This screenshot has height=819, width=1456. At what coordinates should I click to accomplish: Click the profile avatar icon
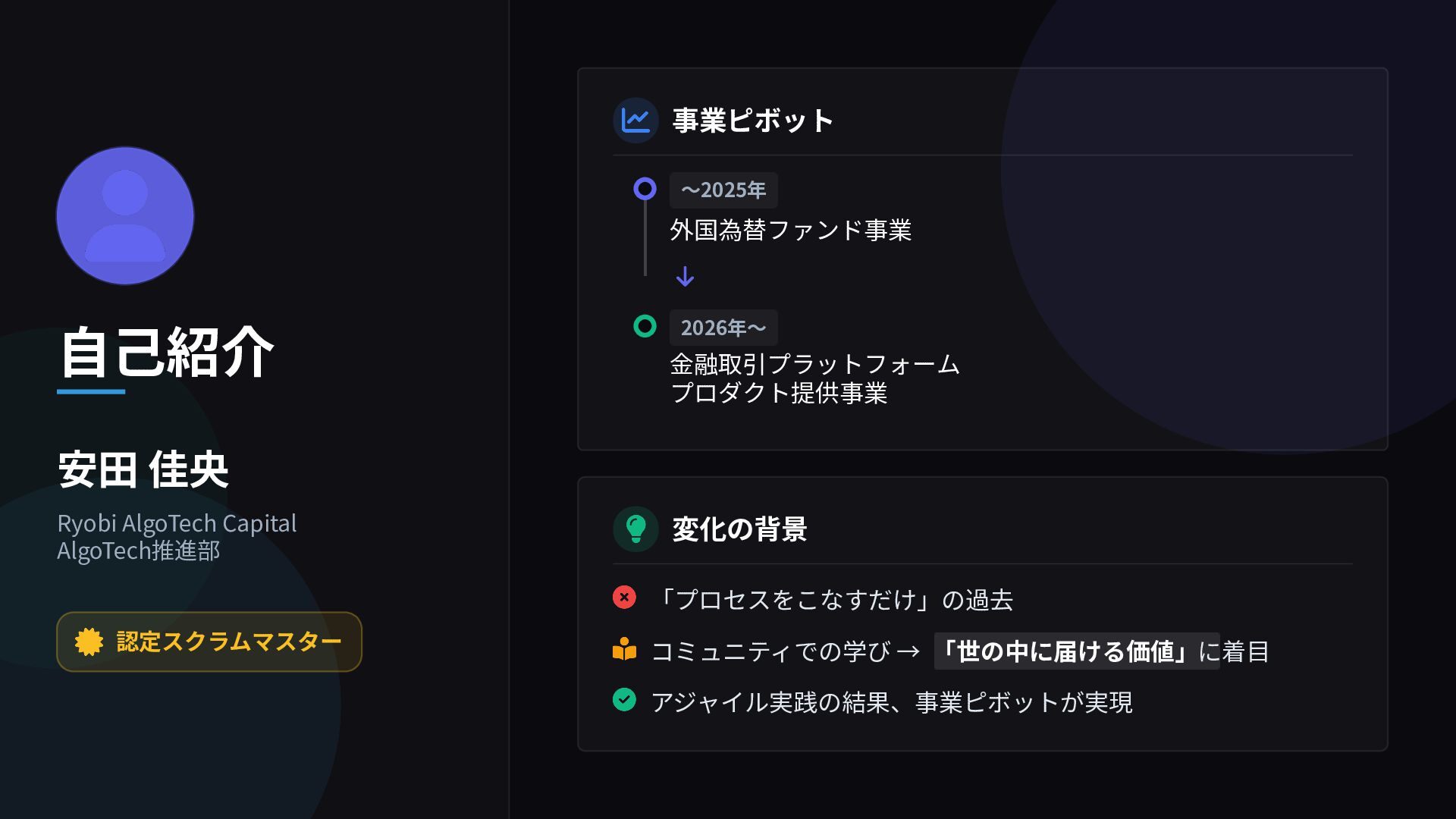pyautogui.click(x=125, y=216)
